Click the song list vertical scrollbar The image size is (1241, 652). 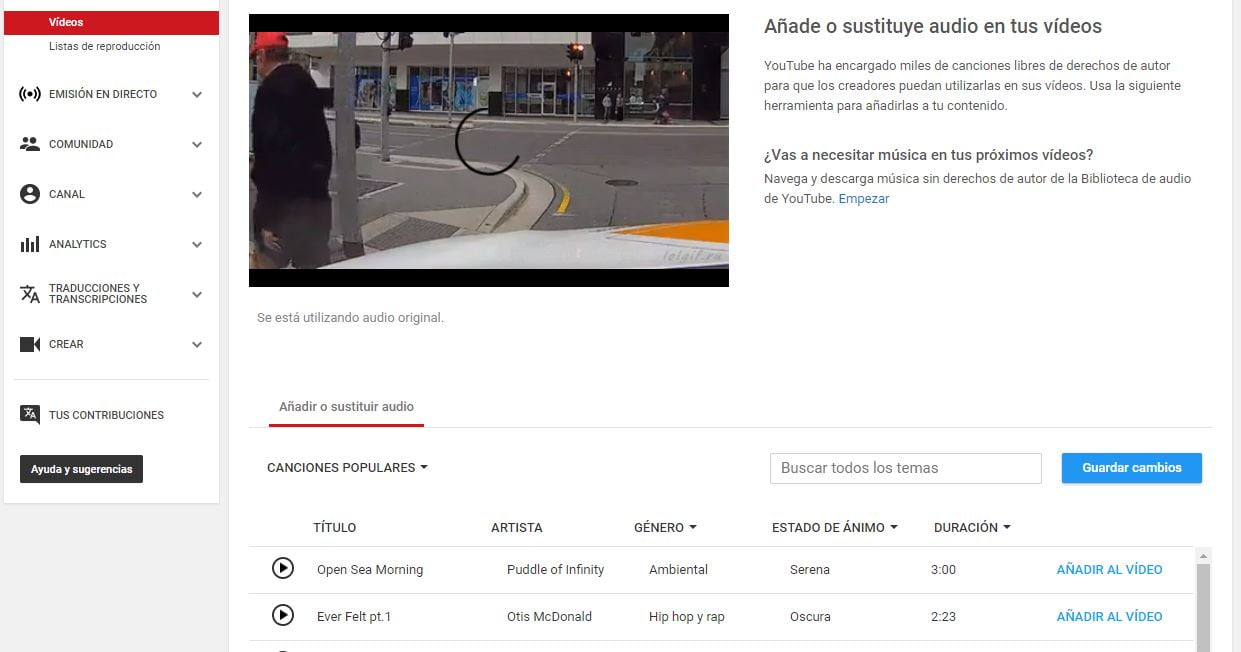1203,600
